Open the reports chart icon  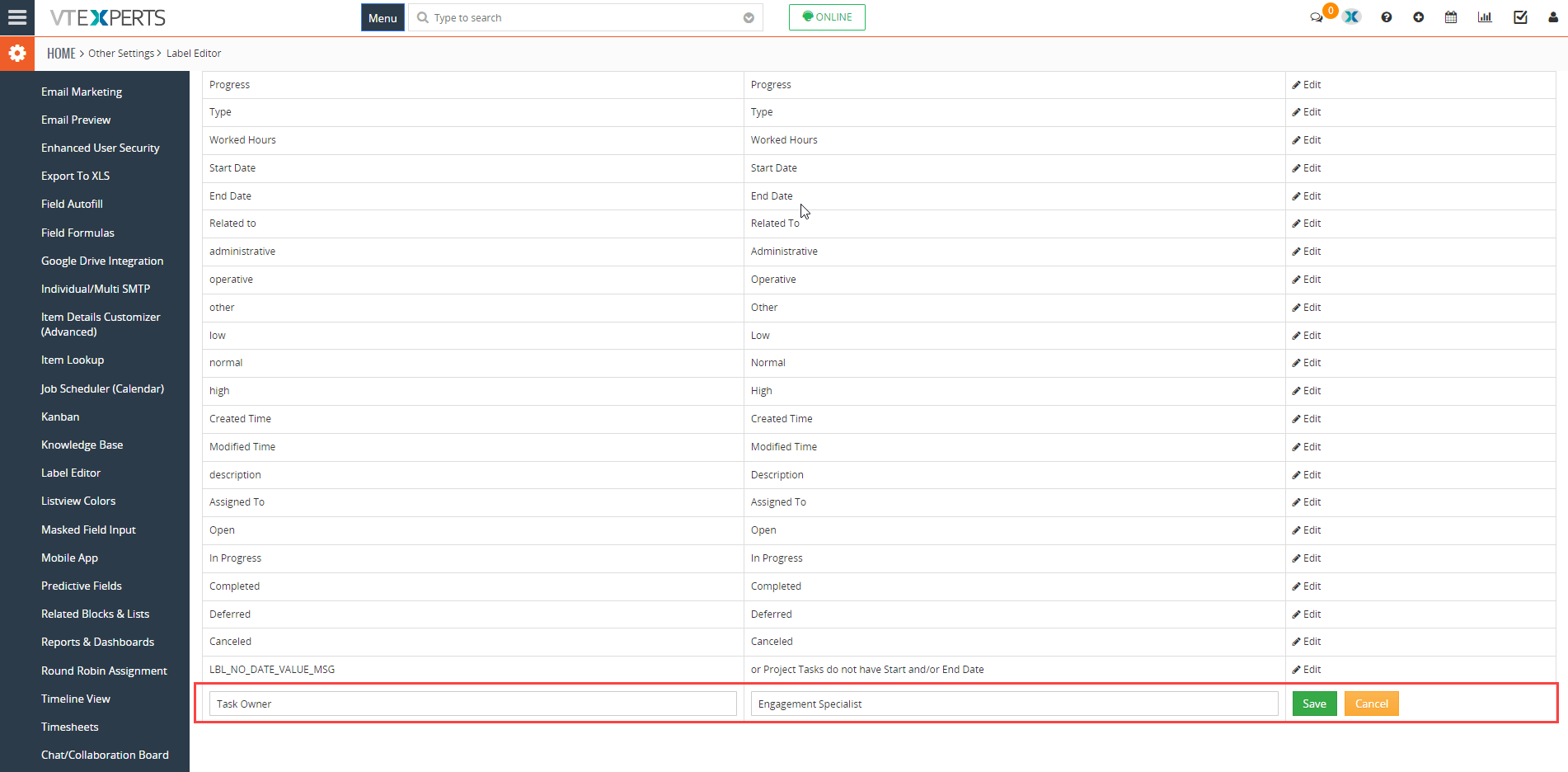point(1485,17)
